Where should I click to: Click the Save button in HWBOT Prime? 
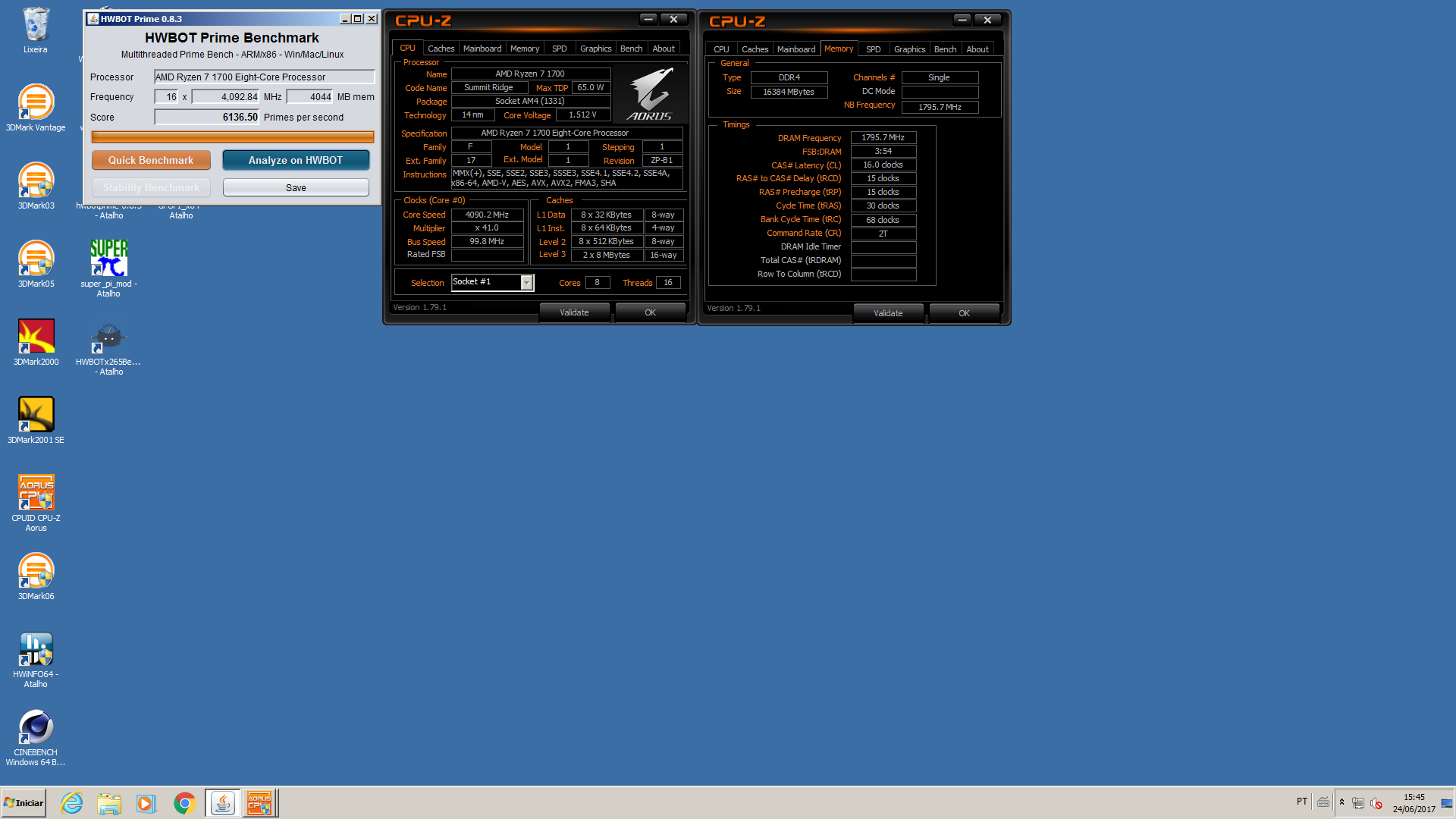(296, 187)
